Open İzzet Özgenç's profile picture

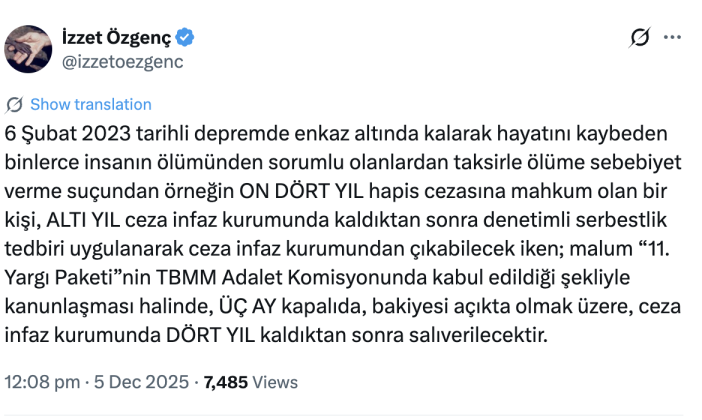coord(29,49)
